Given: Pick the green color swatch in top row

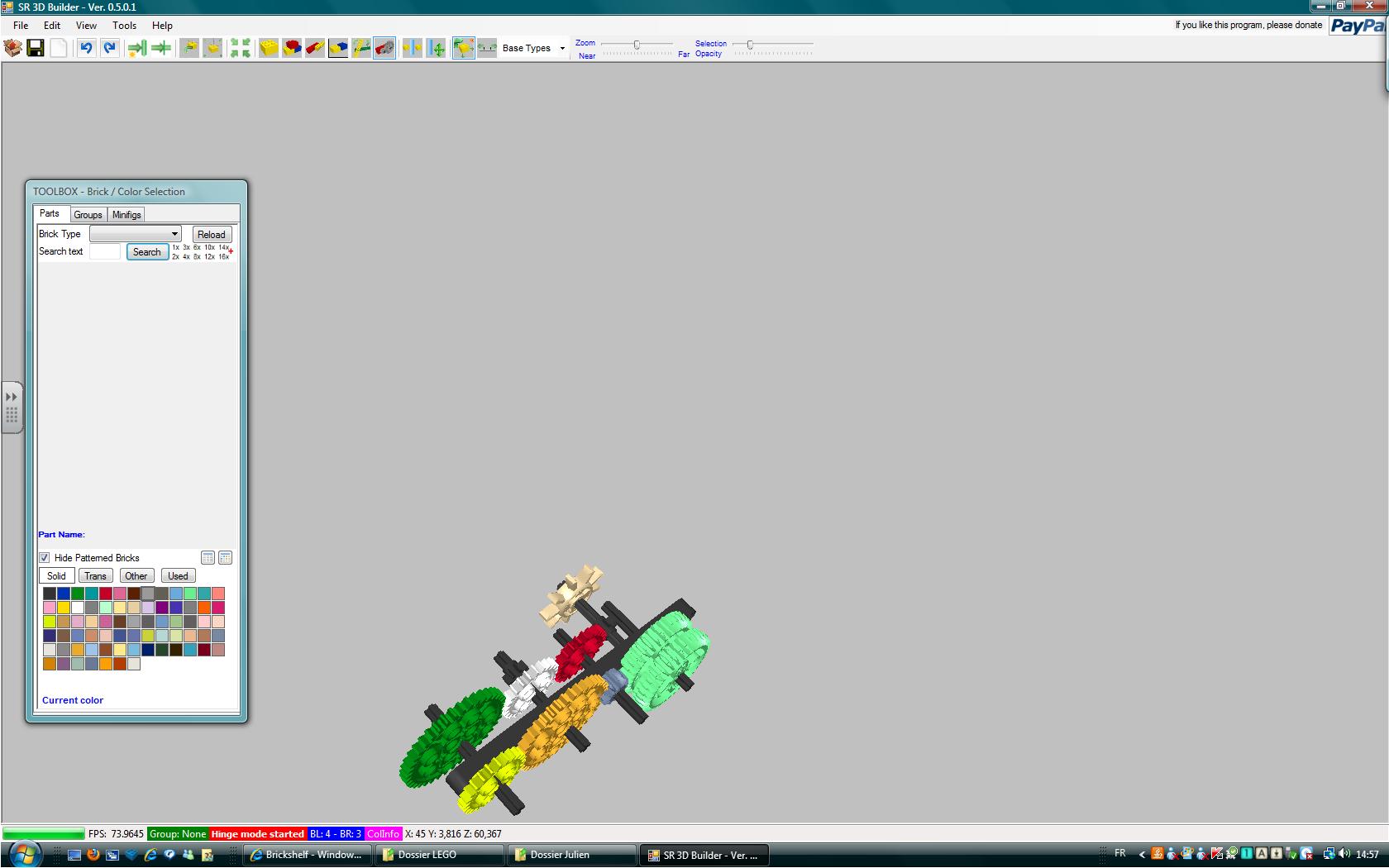Looking at the screenshot, I should 78,594.
